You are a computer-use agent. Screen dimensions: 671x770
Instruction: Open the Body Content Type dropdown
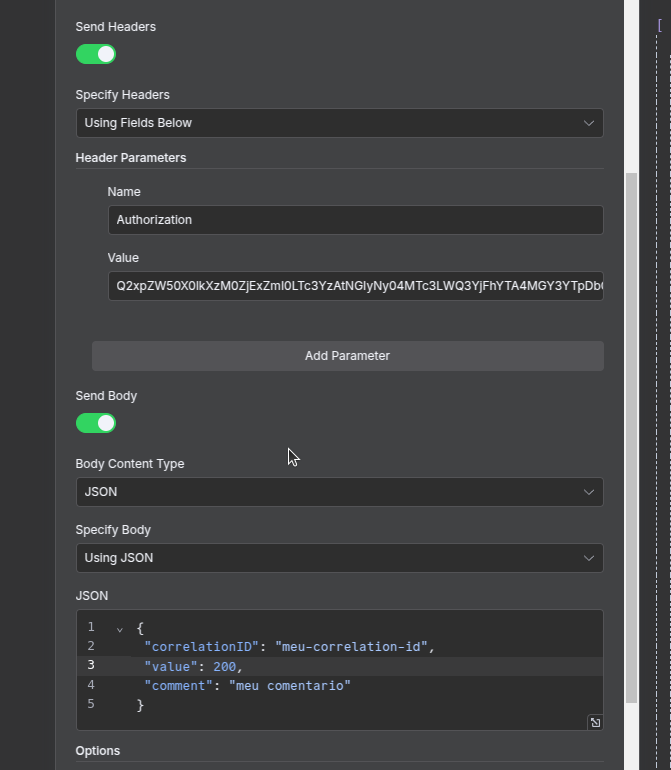[339, 492]
